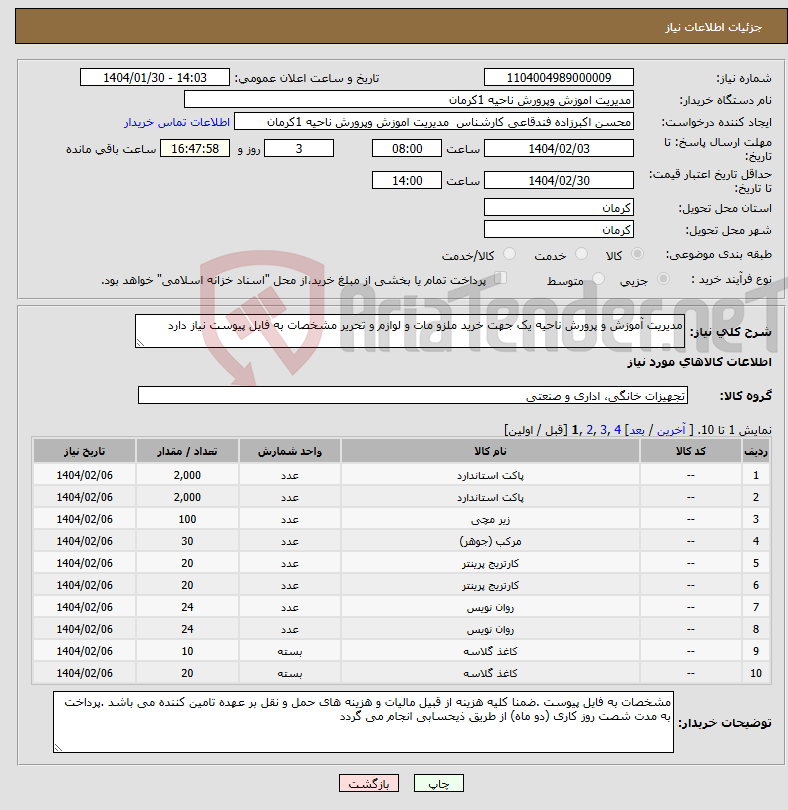Select row 6 item کارتریج پرینتر
788x810 pixels.
tap(490, 585)
